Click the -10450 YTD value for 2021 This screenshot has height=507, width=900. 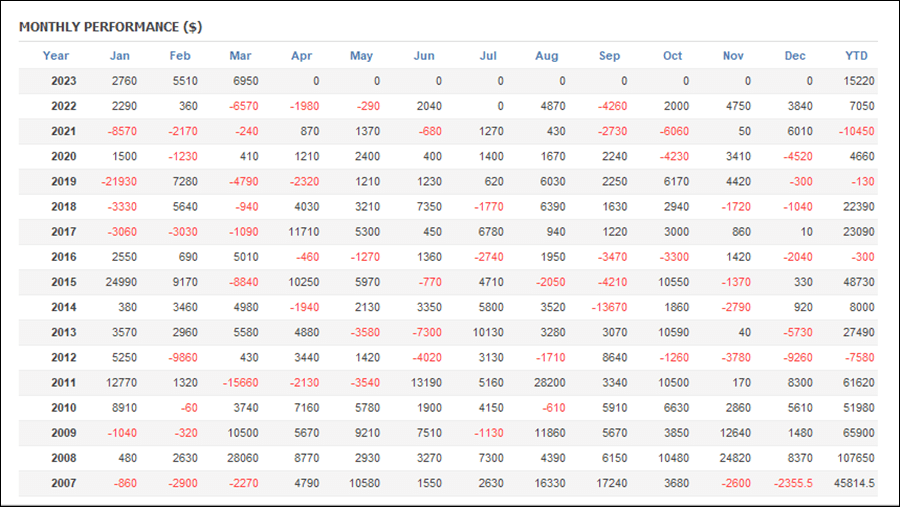[x=856, y=131]
